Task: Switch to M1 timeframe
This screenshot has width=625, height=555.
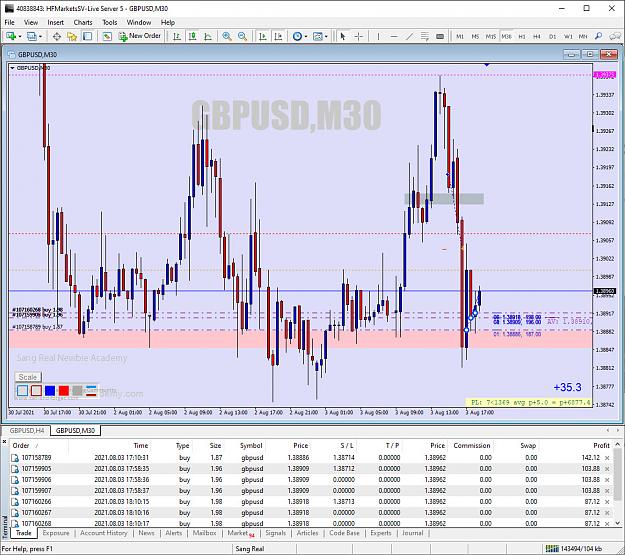Action: pyautogui.click(x=460, y=36)
